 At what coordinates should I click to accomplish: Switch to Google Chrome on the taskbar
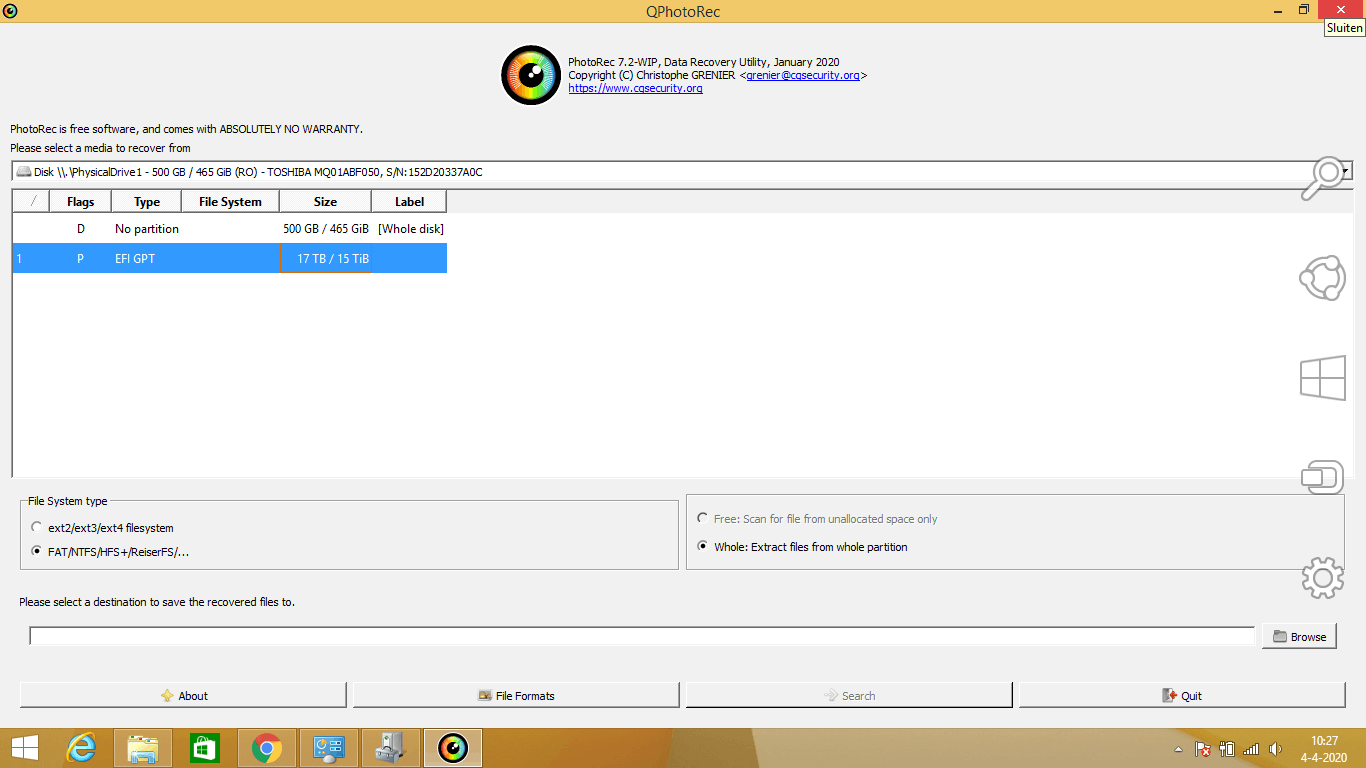266,748
